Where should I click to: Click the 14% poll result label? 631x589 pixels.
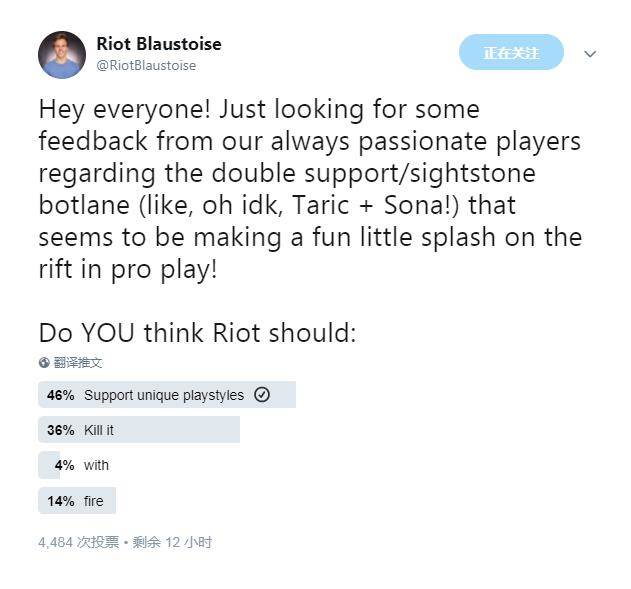tap(60, 500)
